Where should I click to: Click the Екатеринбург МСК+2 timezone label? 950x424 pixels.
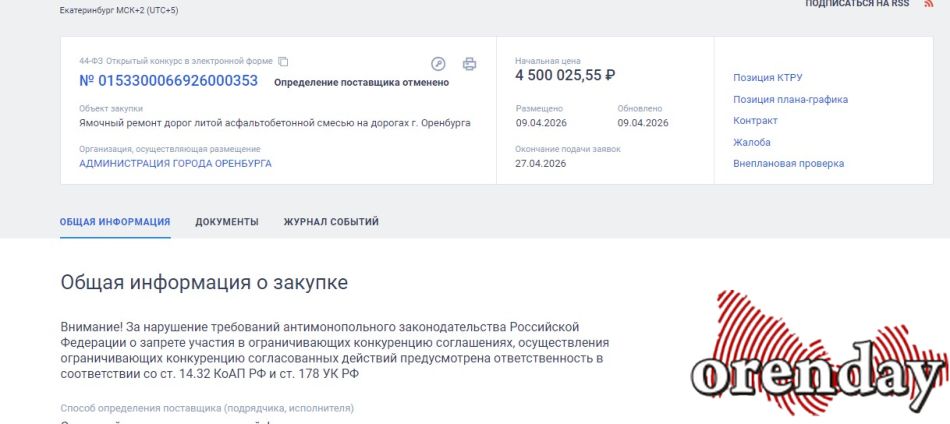tap(119, 10)
